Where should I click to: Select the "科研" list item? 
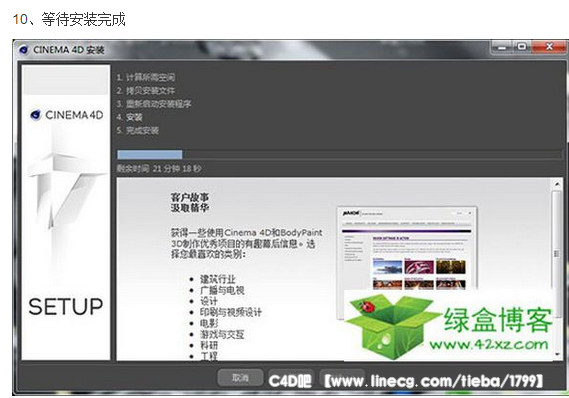(x=209, y=345)
